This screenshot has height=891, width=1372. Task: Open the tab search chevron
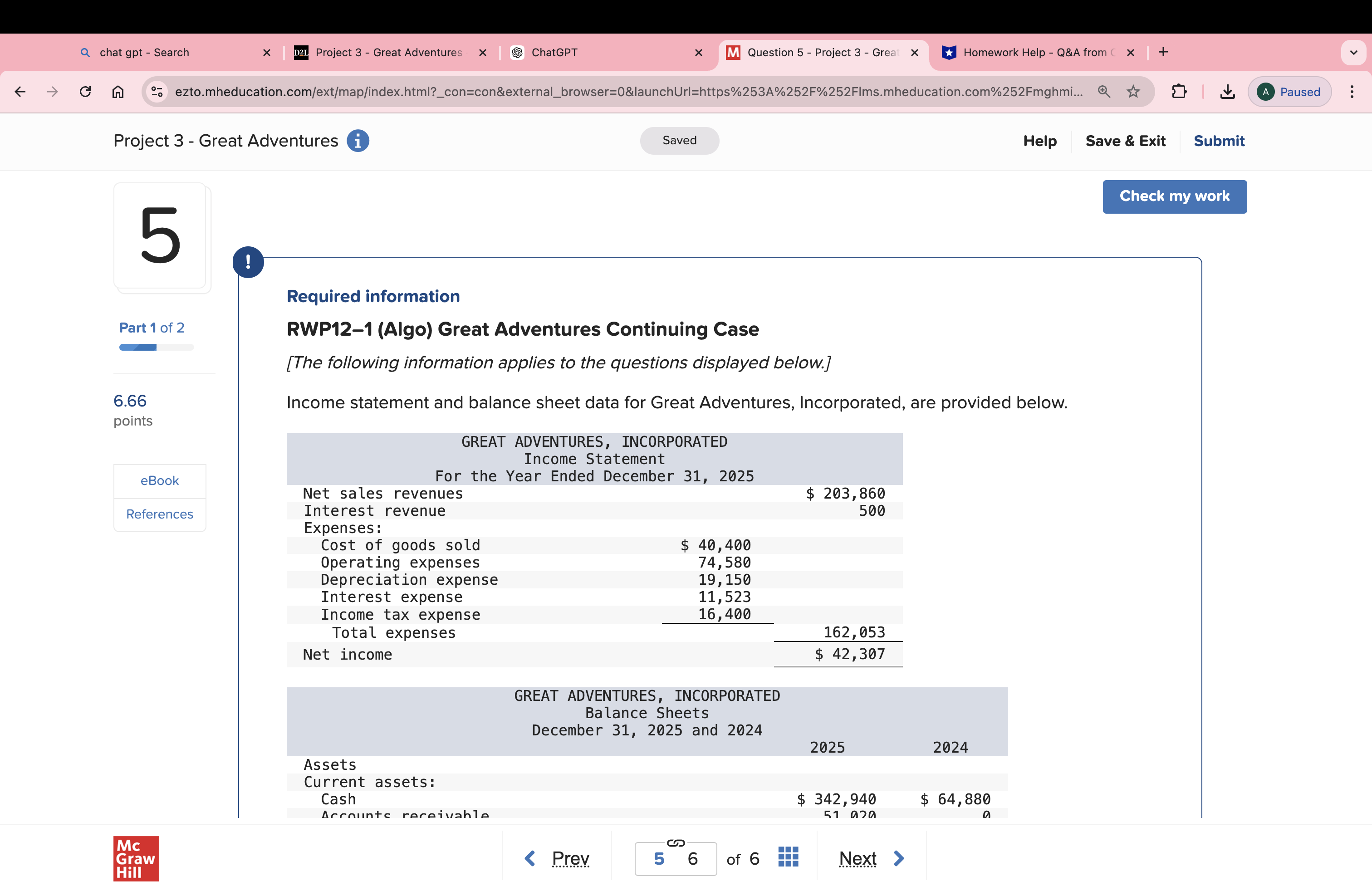[1353, 52]
